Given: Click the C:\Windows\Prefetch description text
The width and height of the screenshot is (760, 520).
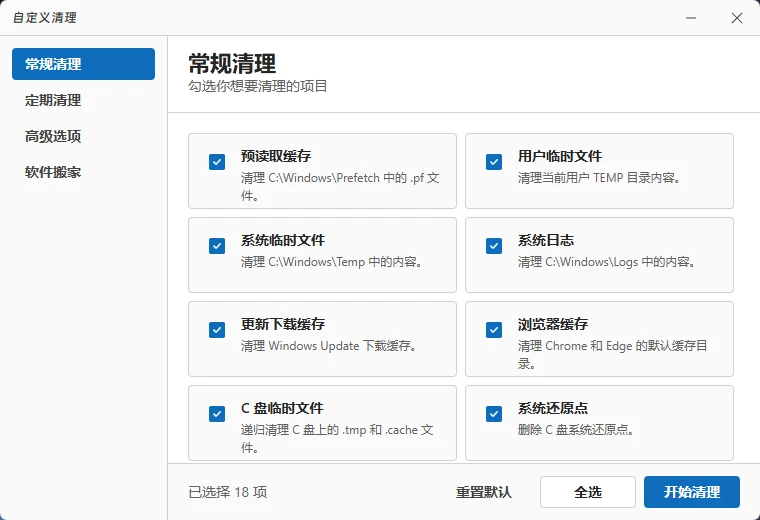Looking at the screenshot, I should tap(340, 187).
